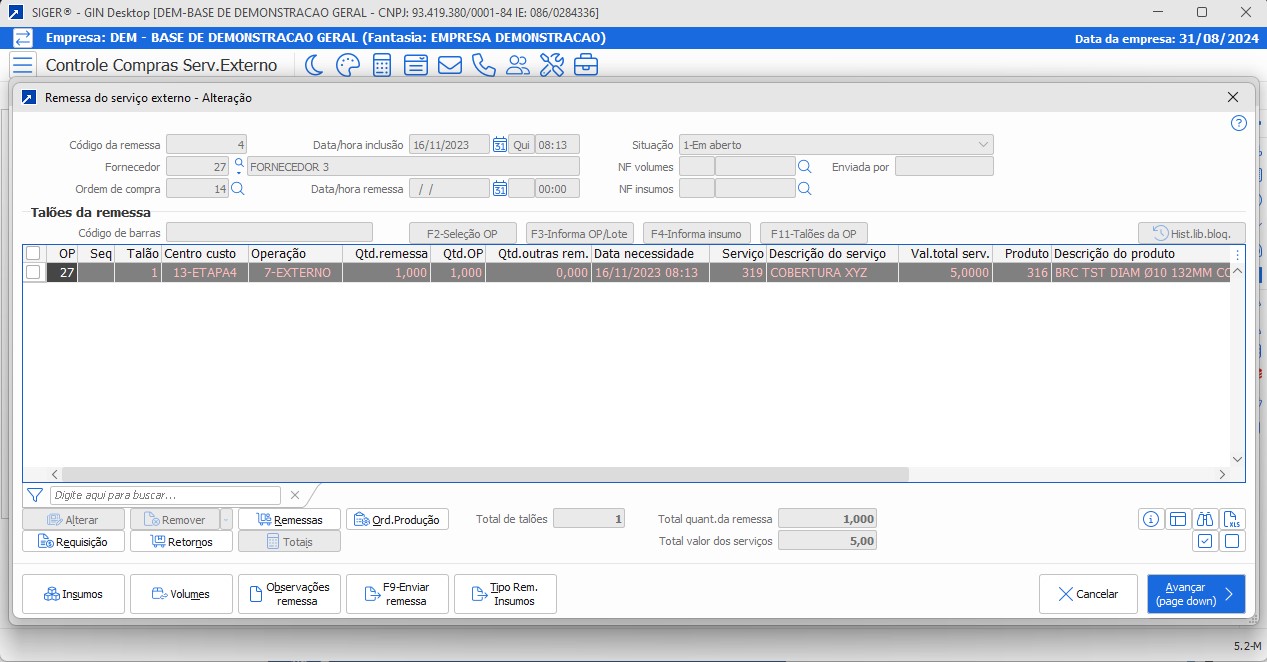Open Ord.Produção button

pyautogui.click(x=397, y=520)
